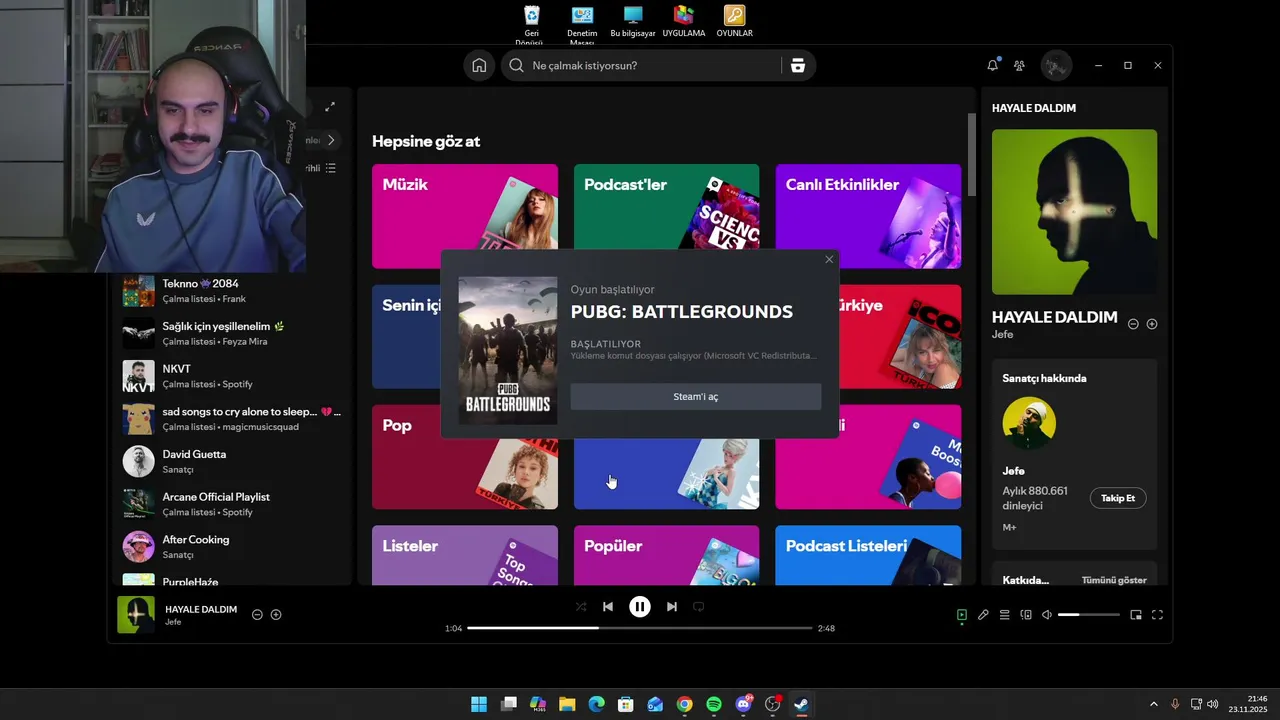Set volume on the volume slider

1089,615
